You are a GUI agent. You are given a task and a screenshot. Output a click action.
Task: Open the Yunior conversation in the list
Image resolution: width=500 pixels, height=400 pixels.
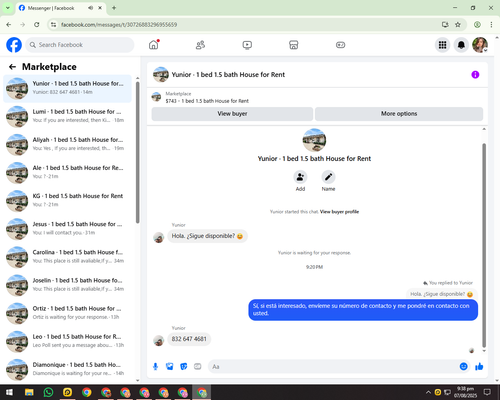[67, 89]
